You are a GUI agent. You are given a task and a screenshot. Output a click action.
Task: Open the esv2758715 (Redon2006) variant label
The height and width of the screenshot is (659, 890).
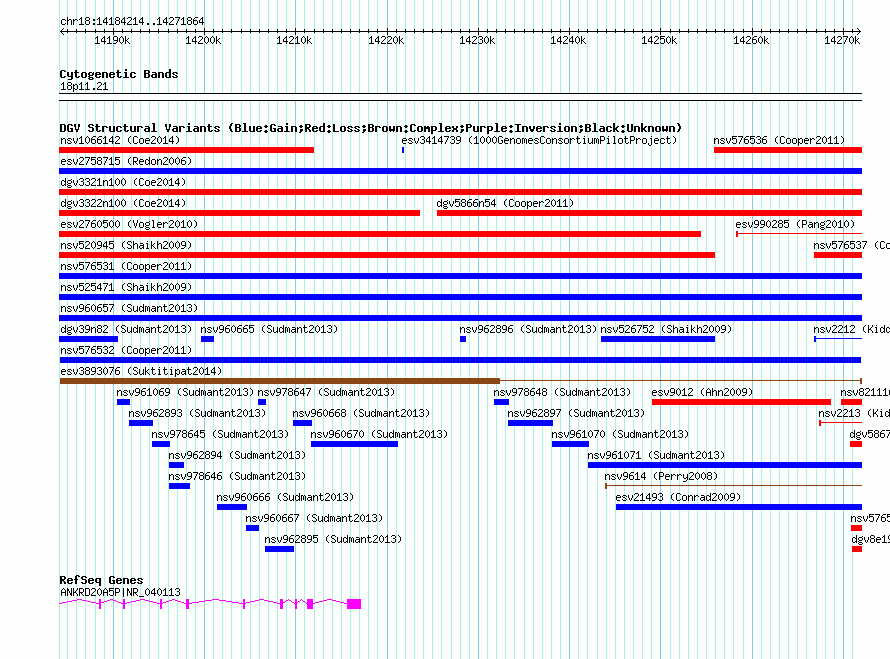126,161
